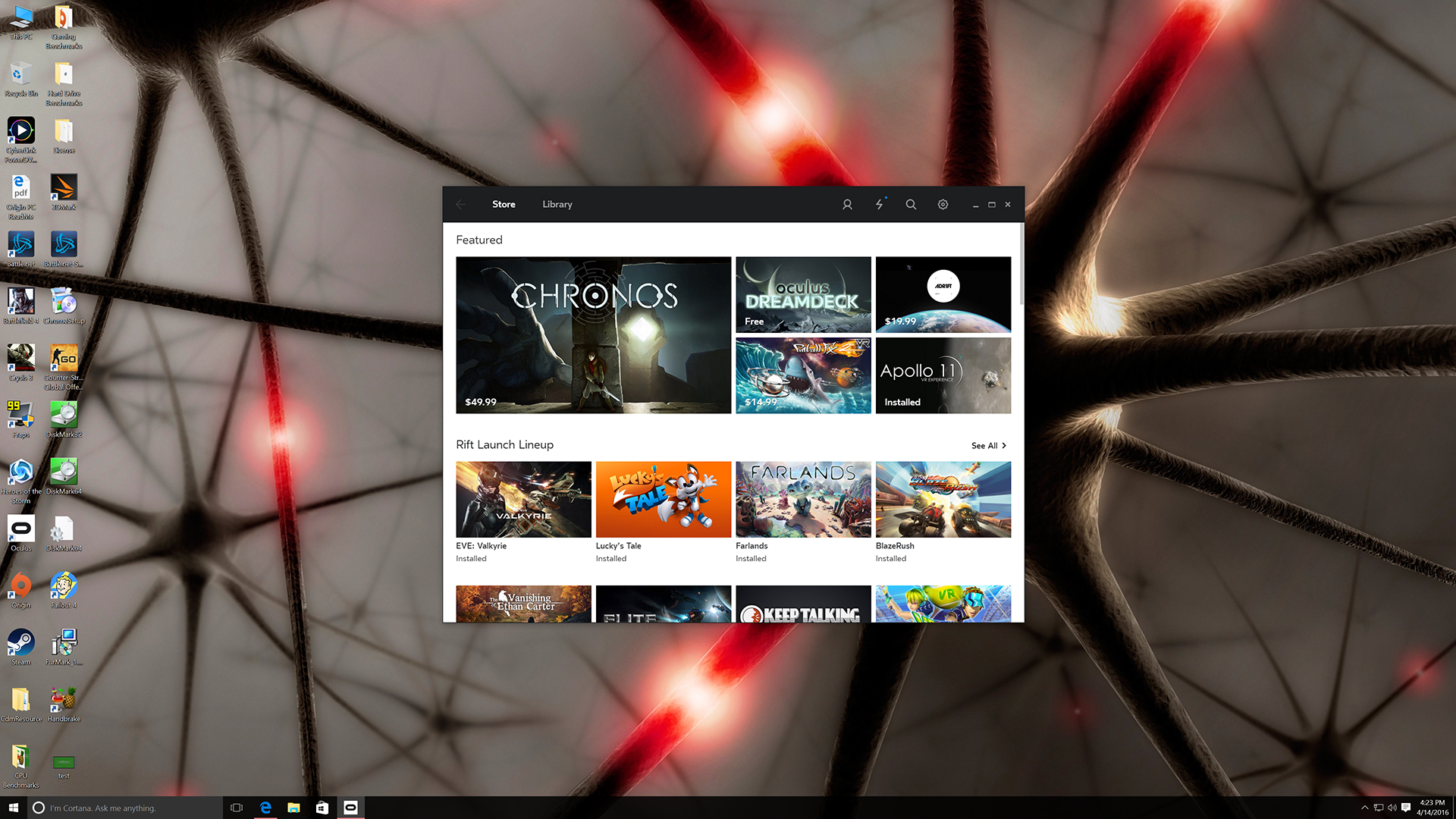Open the account profile icon in Oculus

847,204
